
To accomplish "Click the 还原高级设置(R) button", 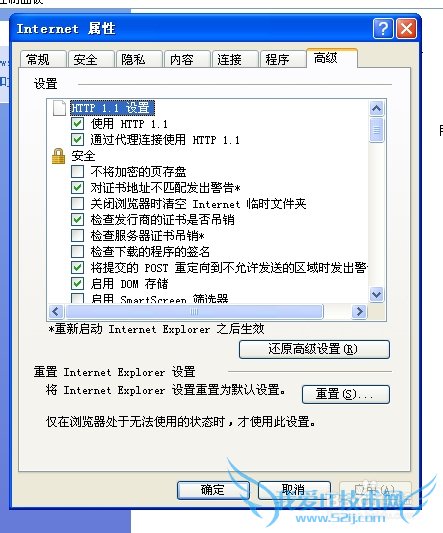I will [314, 349].
